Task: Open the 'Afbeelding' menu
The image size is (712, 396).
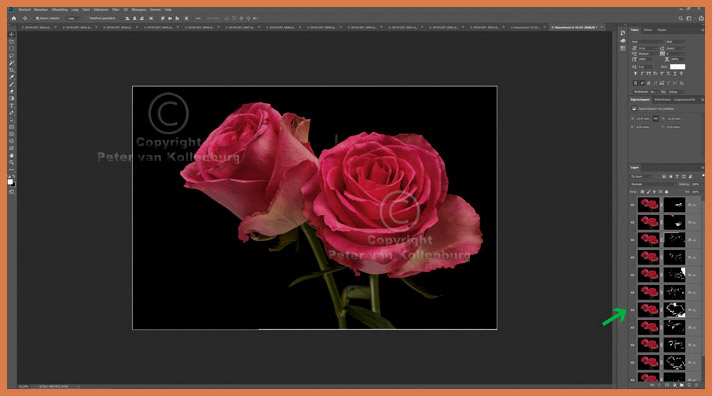Action: (x=59, y=10)
